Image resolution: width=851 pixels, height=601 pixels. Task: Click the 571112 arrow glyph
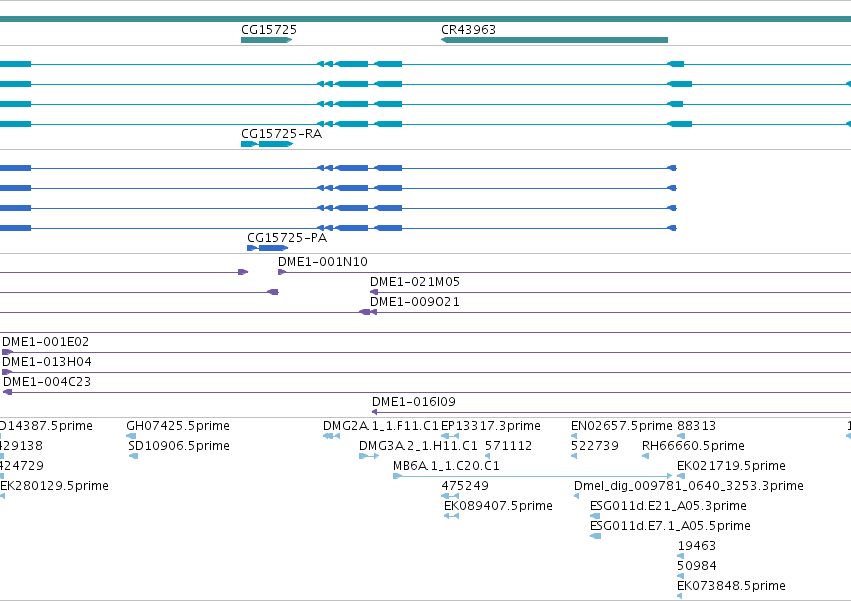487,456
